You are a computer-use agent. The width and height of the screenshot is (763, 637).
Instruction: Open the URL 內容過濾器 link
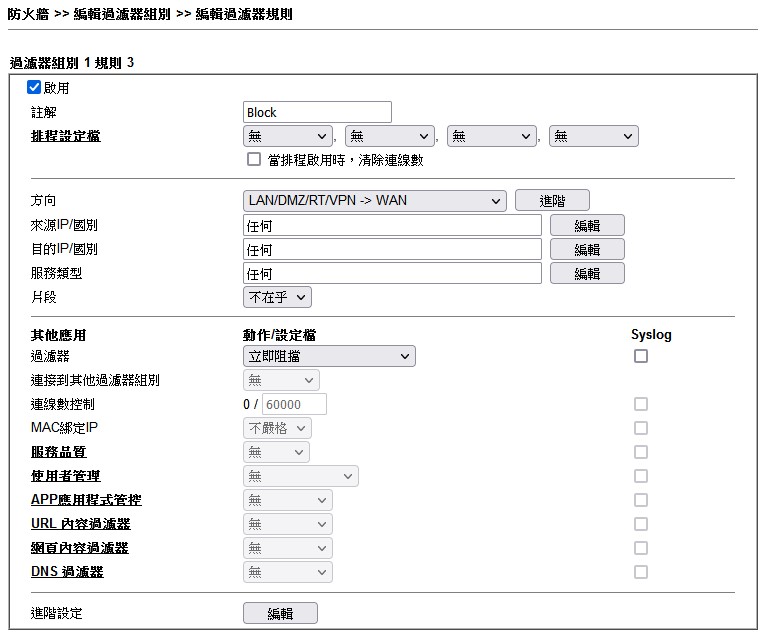click(80, 524)
